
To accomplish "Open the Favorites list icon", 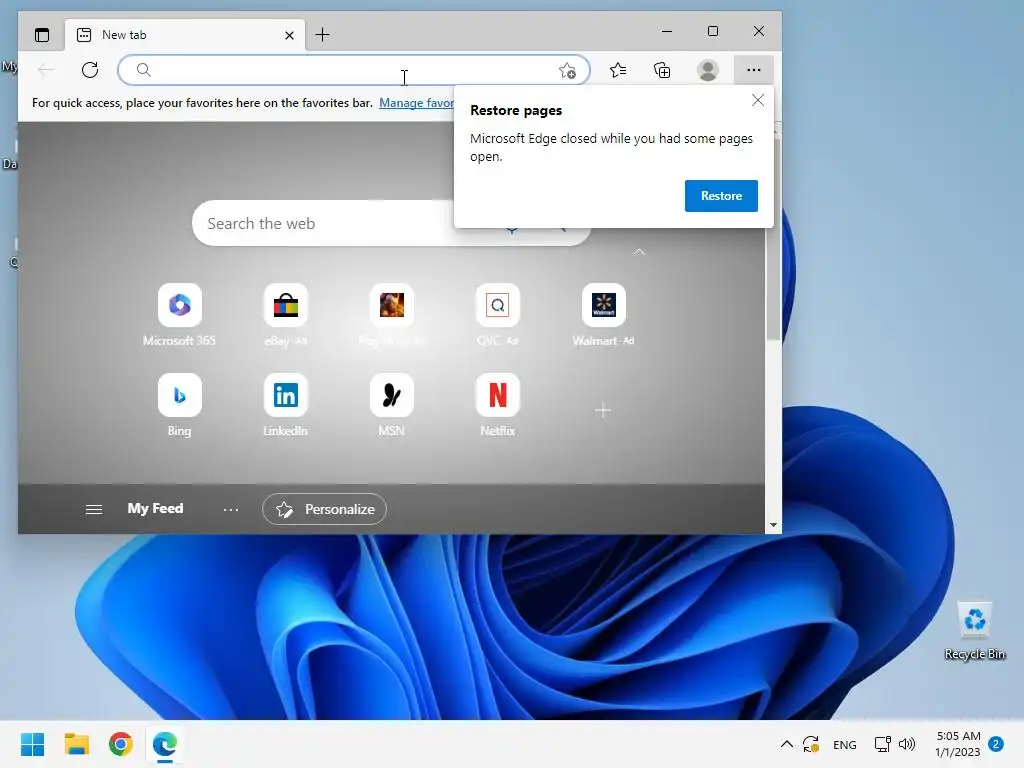I will pyautogui.click(x=618, y=70).
